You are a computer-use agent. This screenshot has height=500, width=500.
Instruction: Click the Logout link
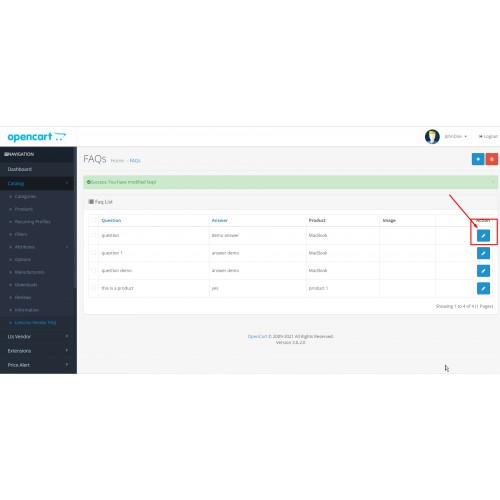pyautogui.click(x=488, y=136)
